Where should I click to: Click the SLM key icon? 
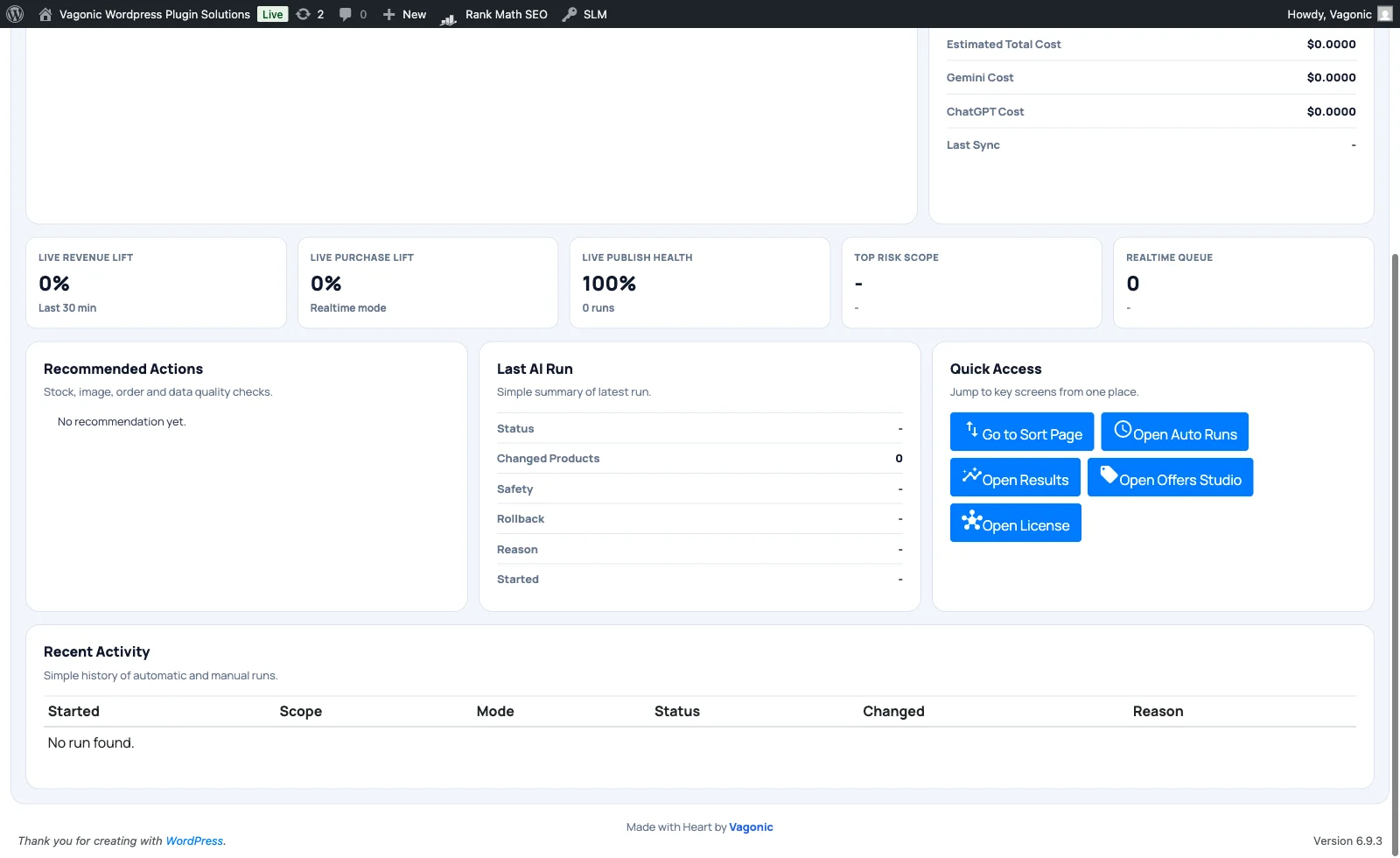tap(570, 14)
